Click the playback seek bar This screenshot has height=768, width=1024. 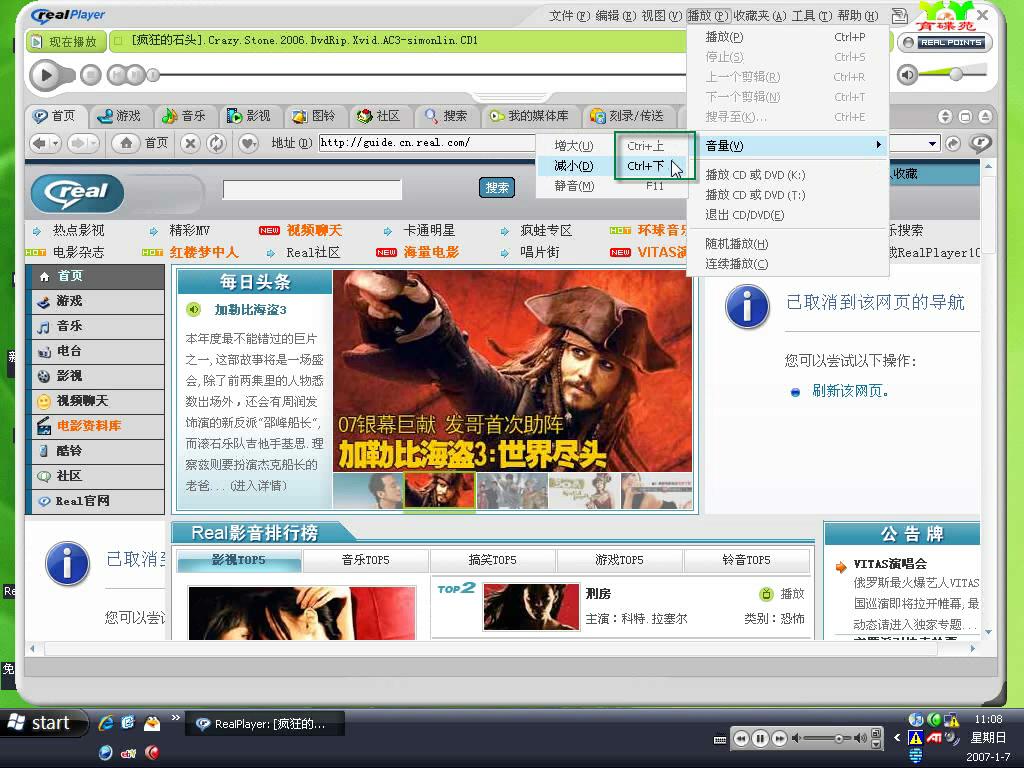point(418,75)
